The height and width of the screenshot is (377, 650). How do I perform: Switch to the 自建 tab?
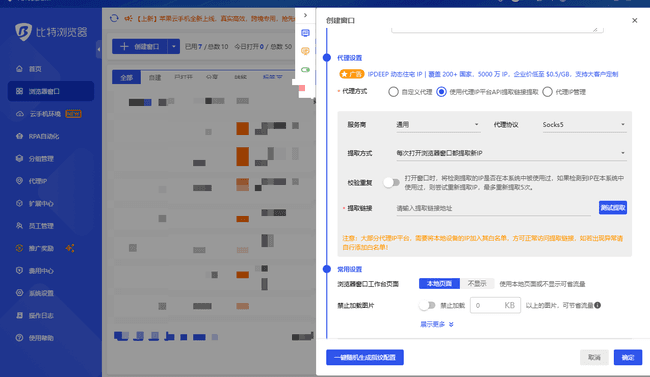pos(155,78)
